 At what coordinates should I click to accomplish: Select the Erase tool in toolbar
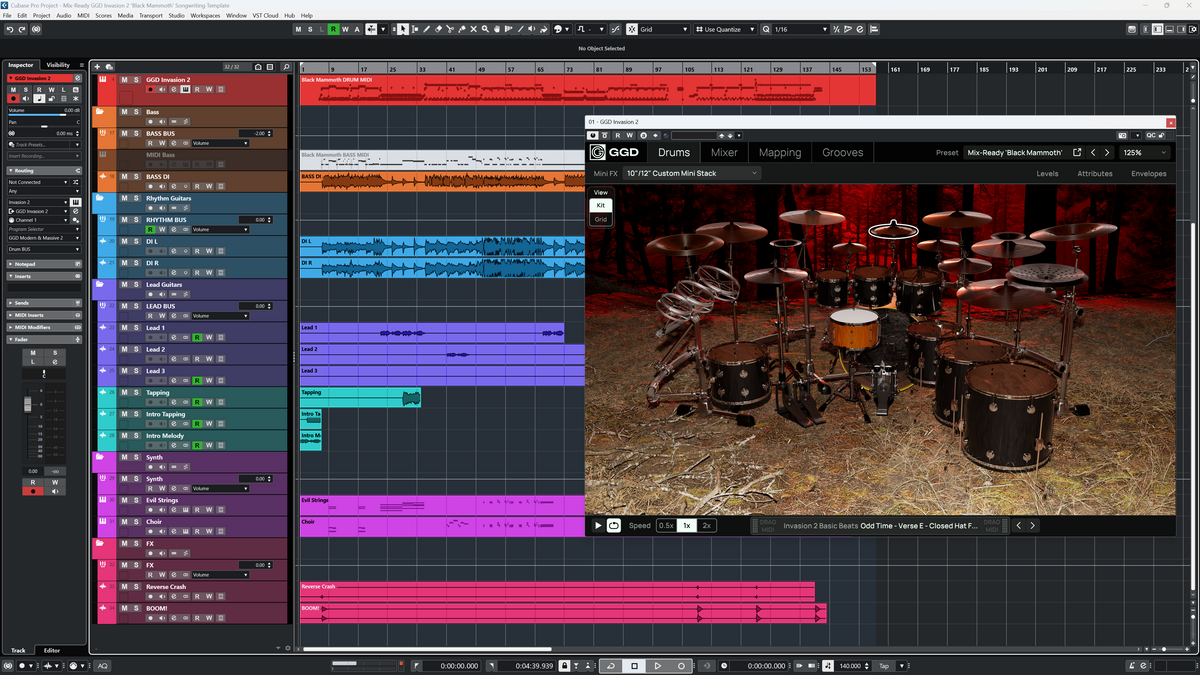[x=438, y=29]
